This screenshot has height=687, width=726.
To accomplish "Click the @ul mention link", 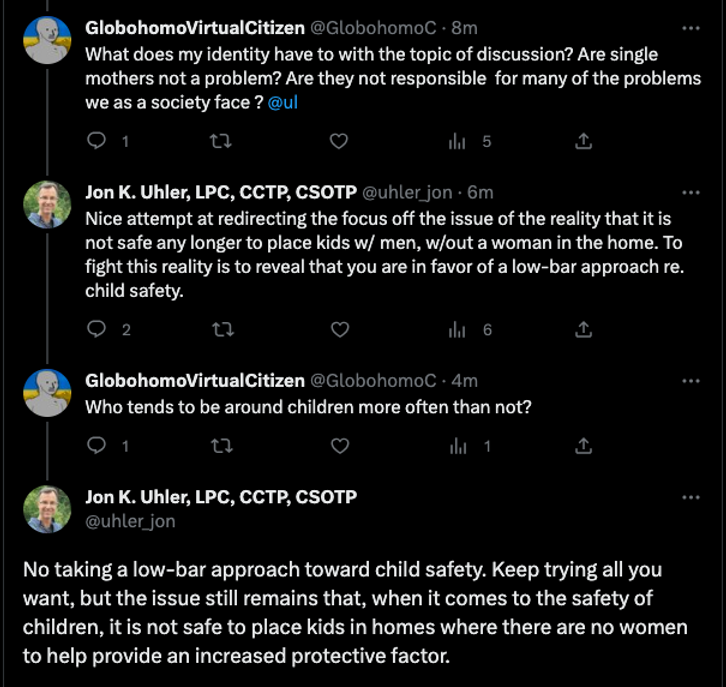I will (280, 103).
